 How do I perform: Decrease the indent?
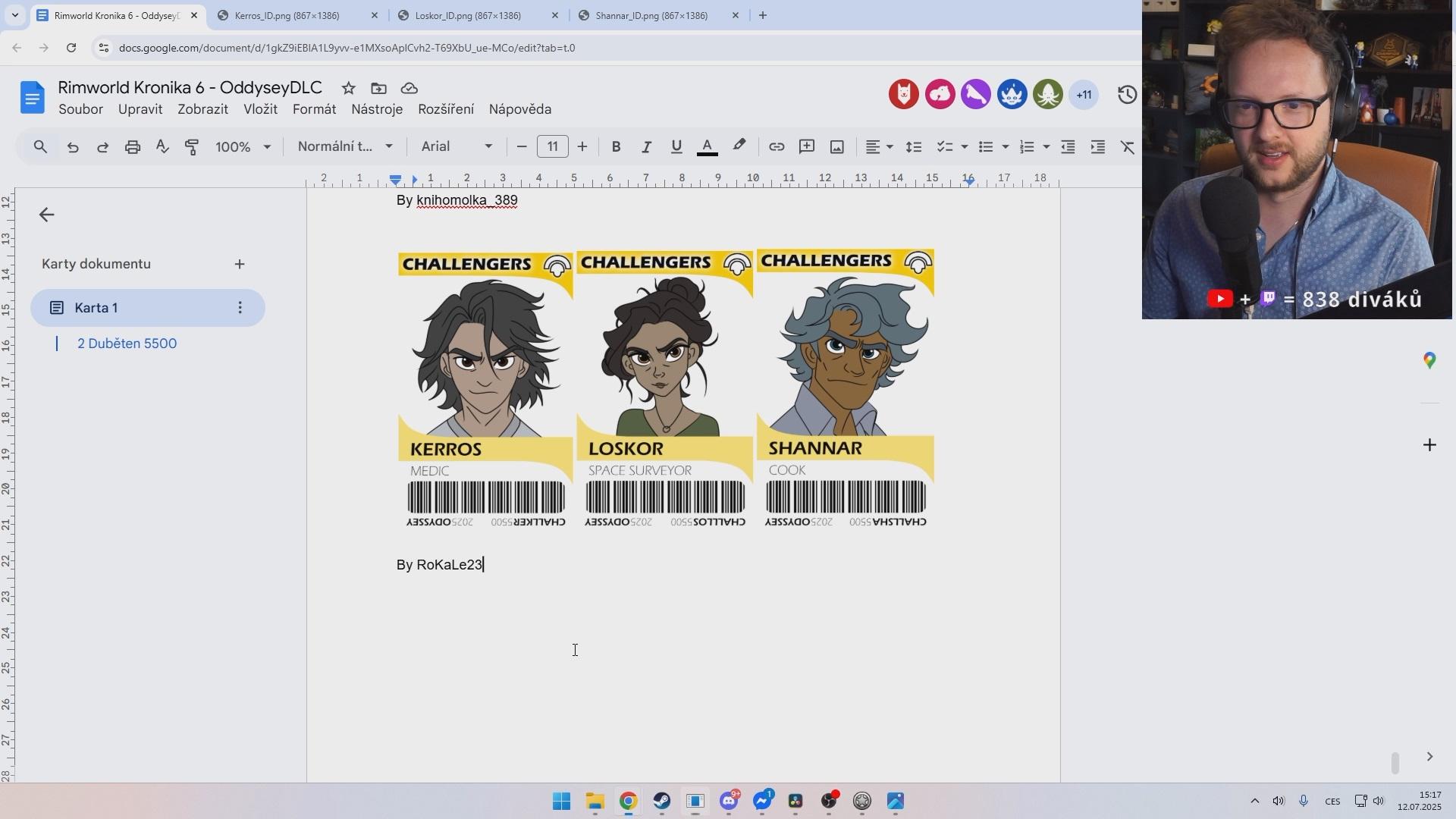coord(1068,147)
